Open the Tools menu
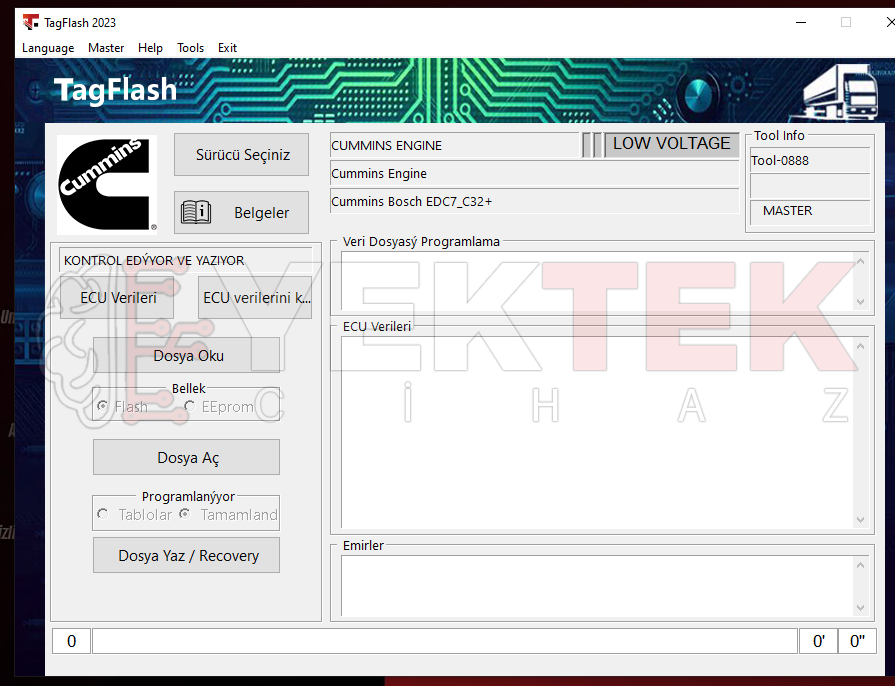 tap(190, 48)
